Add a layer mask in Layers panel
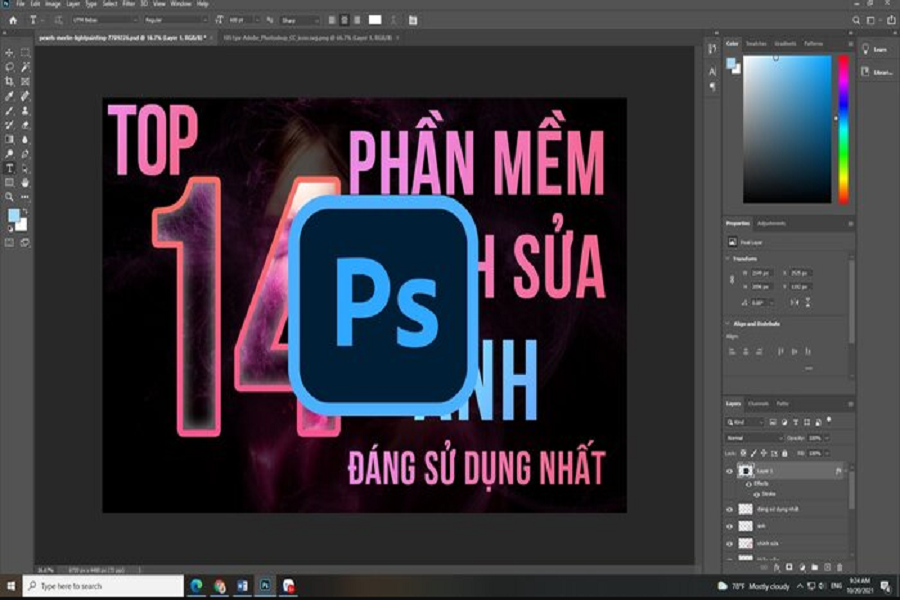Screen dimensions: 900x600 [x=789, y=567]
